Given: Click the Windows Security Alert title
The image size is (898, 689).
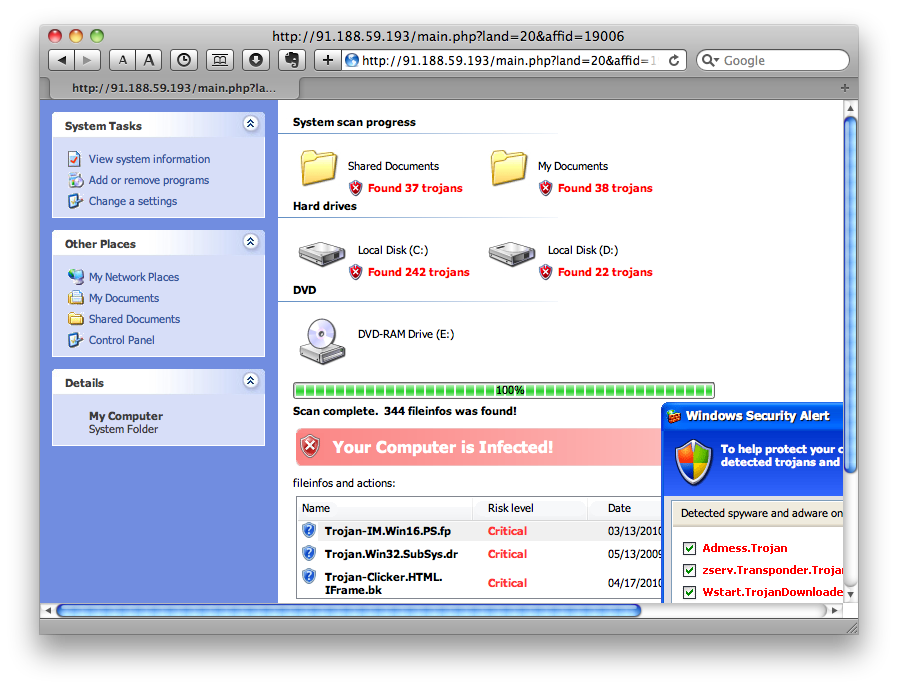Looking at the screenshot, I should [757, 416].
